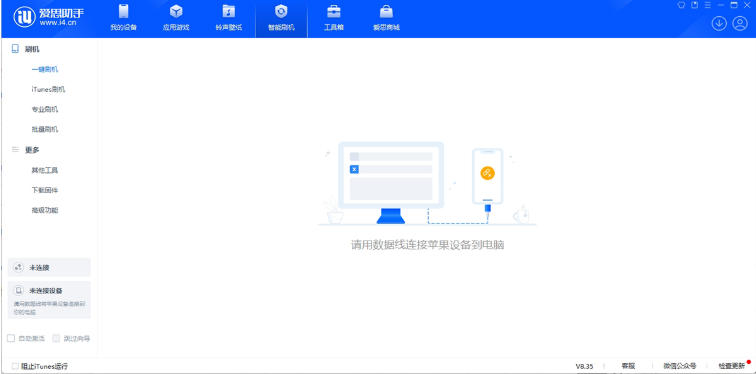Select 一键刷机 in the sidebar
Screen dimensions: 756x374
tap(45, 69)
